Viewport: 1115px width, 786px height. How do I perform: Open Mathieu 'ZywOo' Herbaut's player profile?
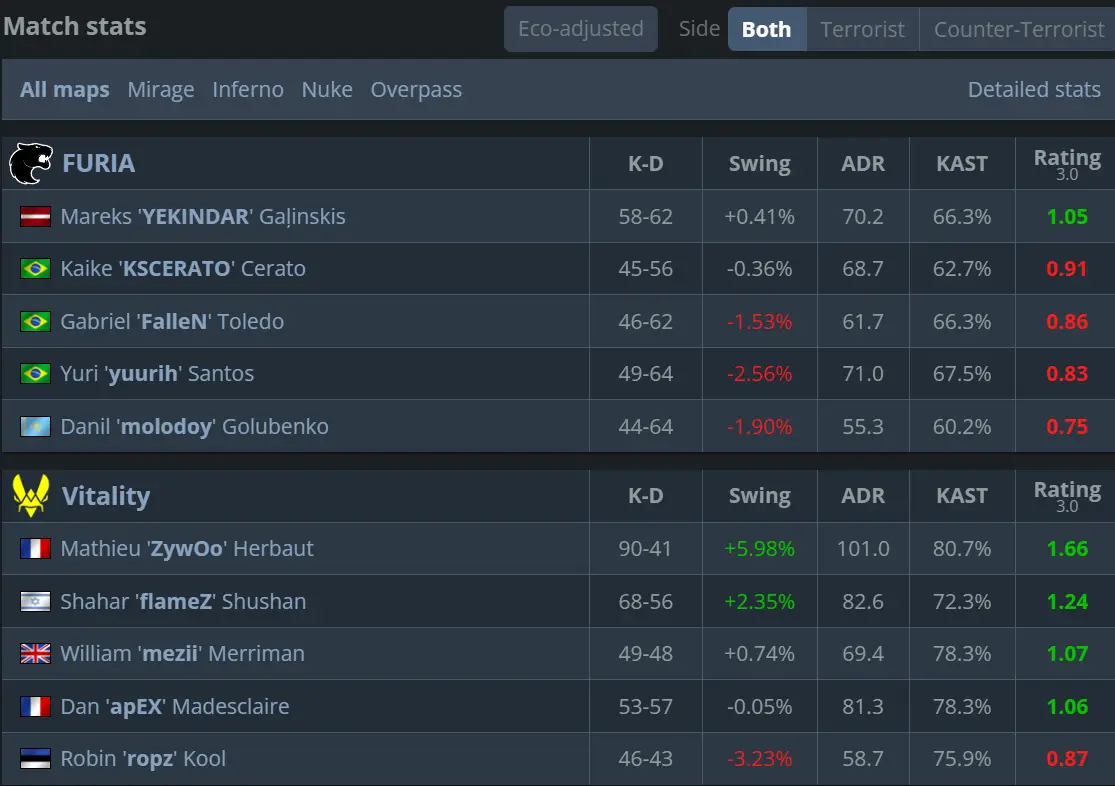[187, 549]
